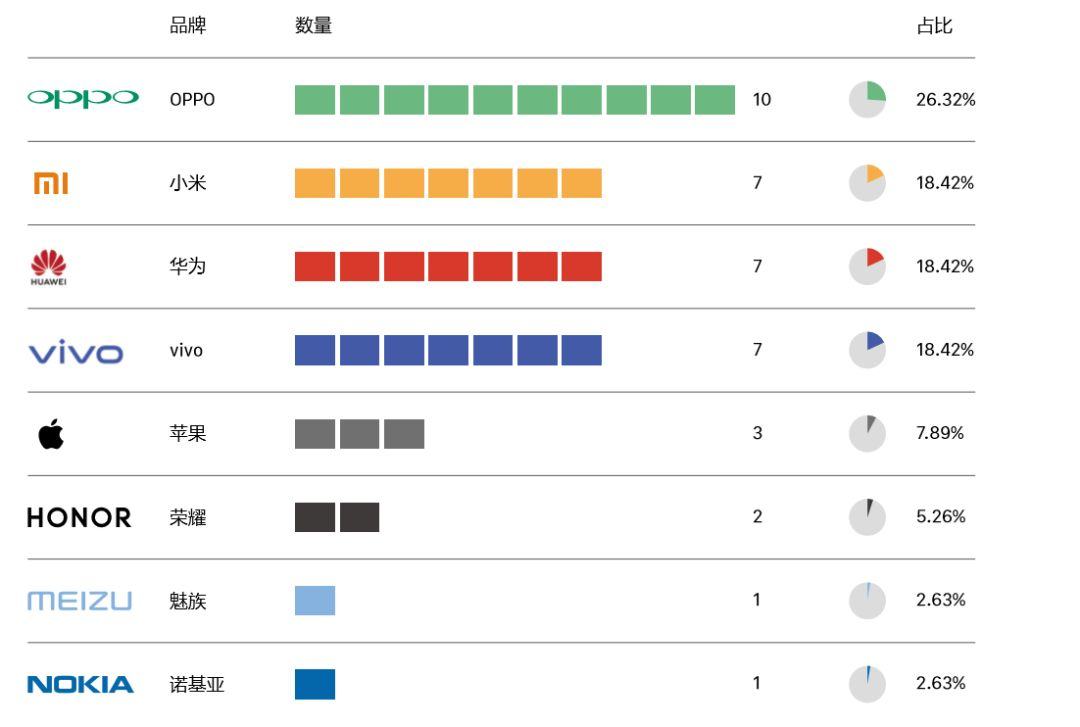Click the 7.89% pie chart for 苹果

(x=867, y=433)
